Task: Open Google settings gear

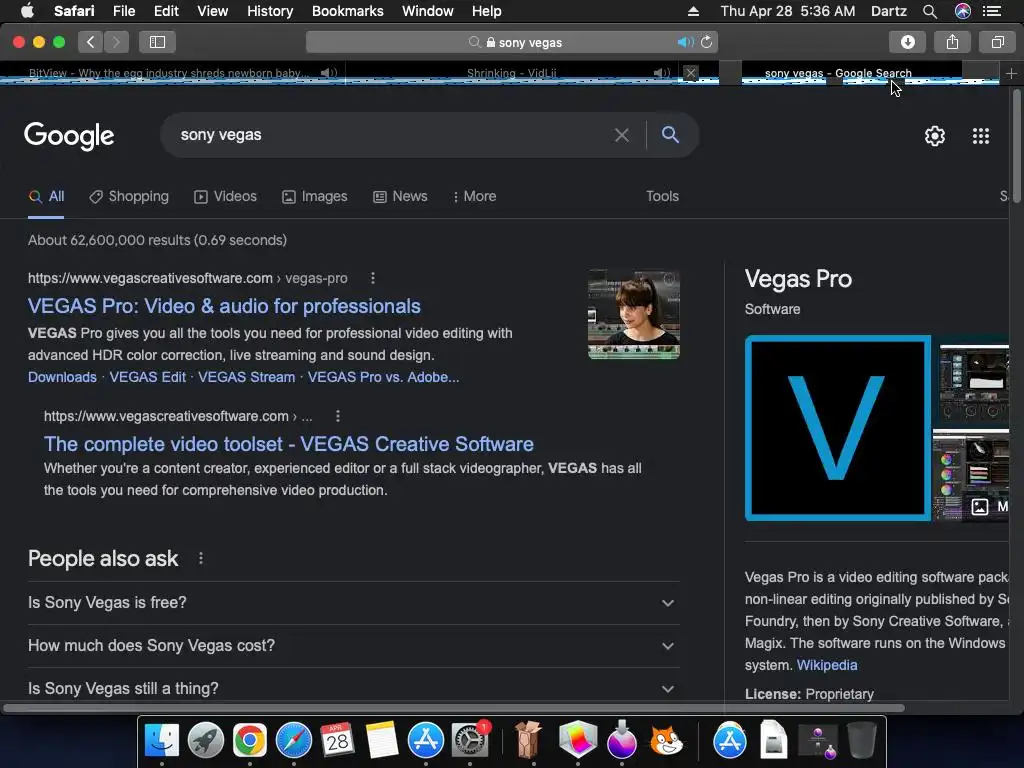Action: (x=935, y=136)
